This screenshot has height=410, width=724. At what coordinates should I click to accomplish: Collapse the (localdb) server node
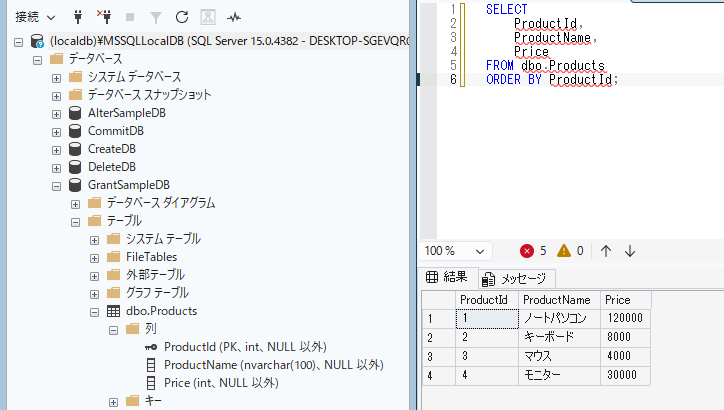(18, 42)
